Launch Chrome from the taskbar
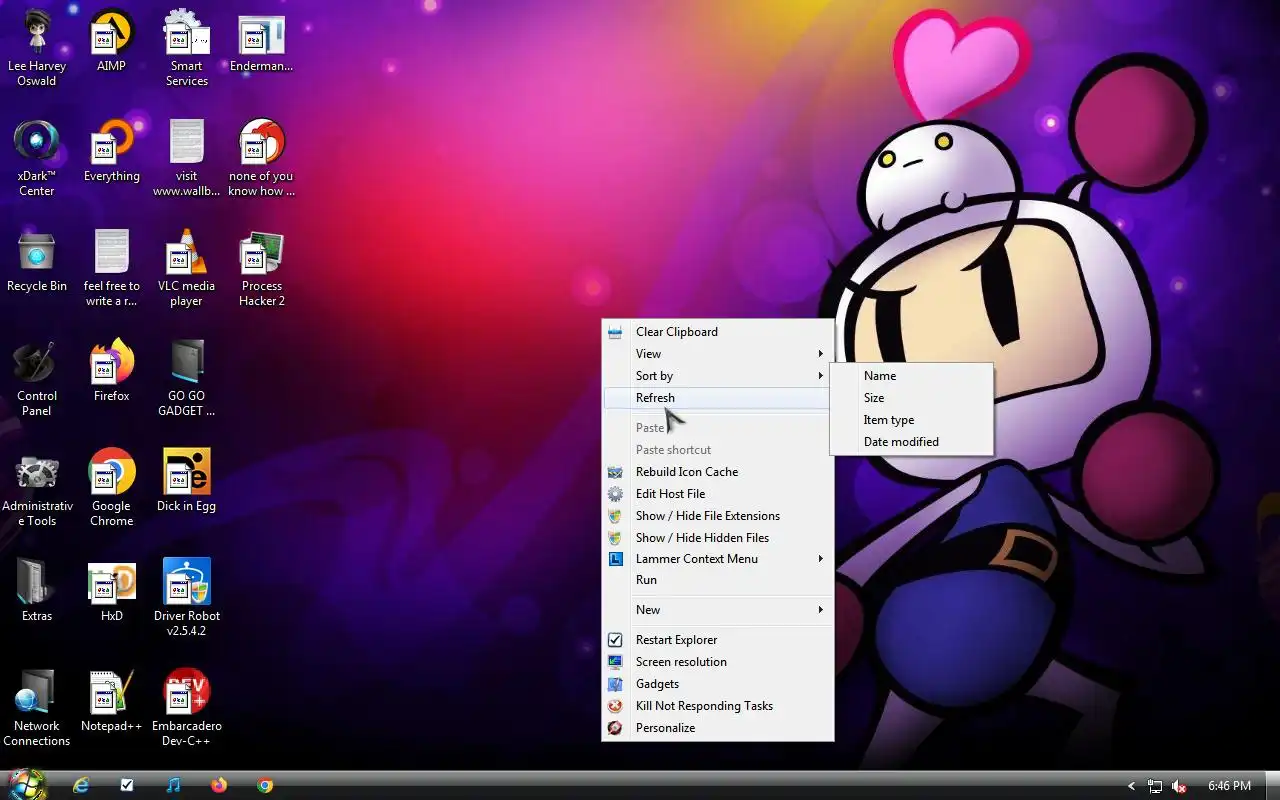Screen dimensions: 1280x800 tap(265, 785)
